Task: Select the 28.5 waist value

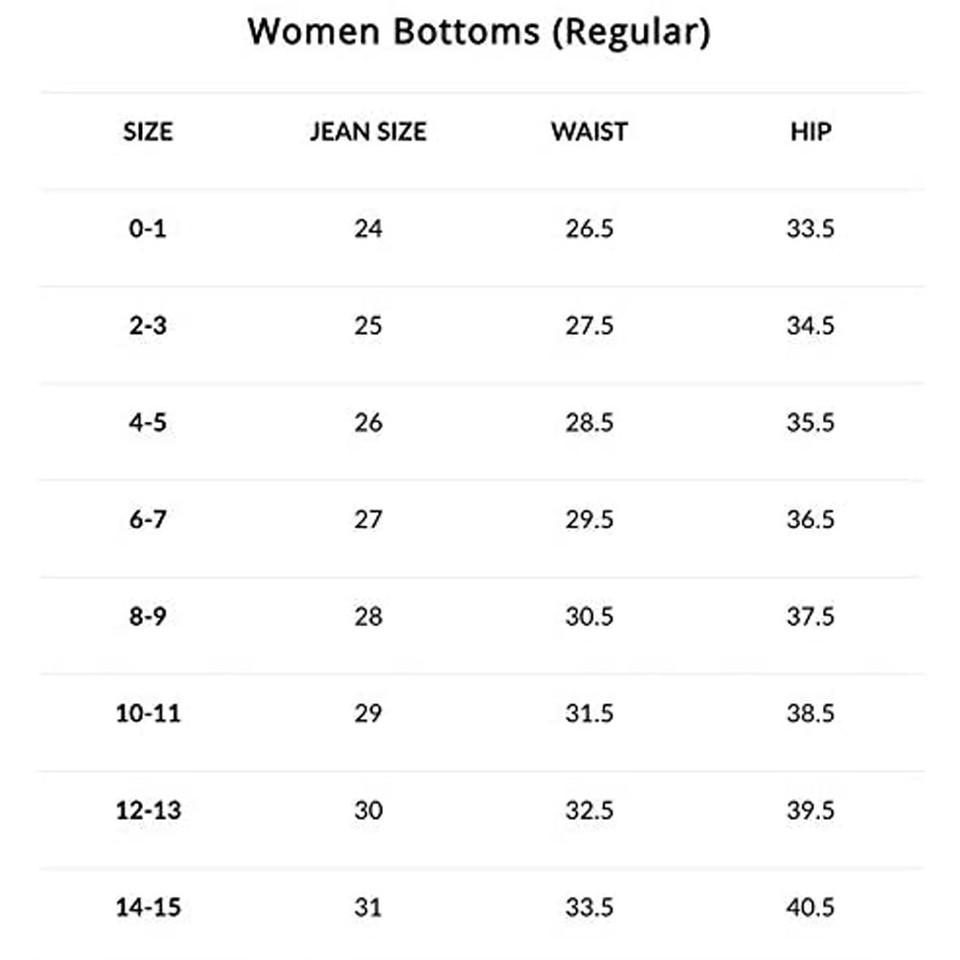Action: pos(589,422)
